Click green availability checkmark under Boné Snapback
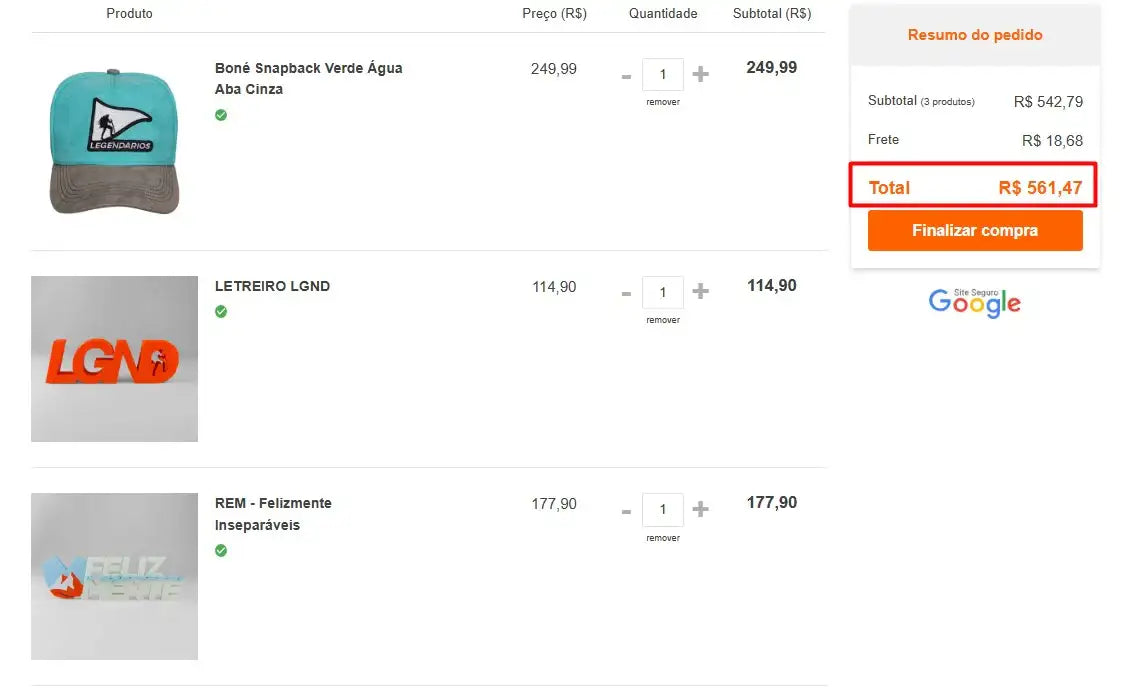Viewport: 1143px width, 700px height. coord(220,114)
